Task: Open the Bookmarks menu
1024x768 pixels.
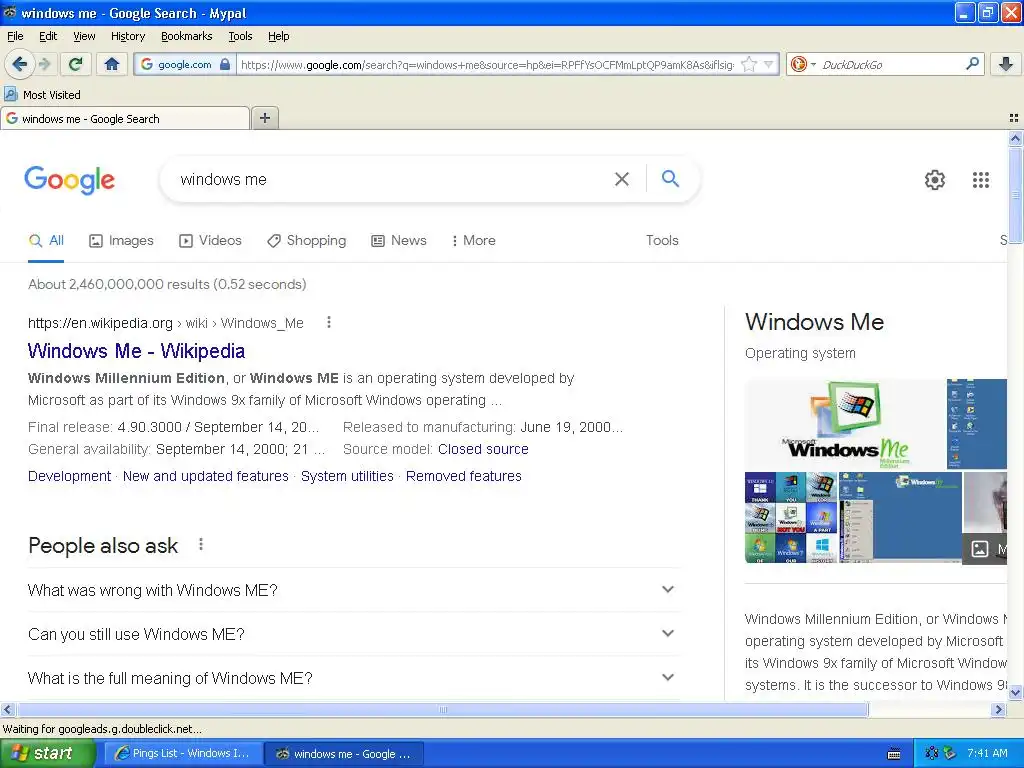Action: (x=186, y=36)
